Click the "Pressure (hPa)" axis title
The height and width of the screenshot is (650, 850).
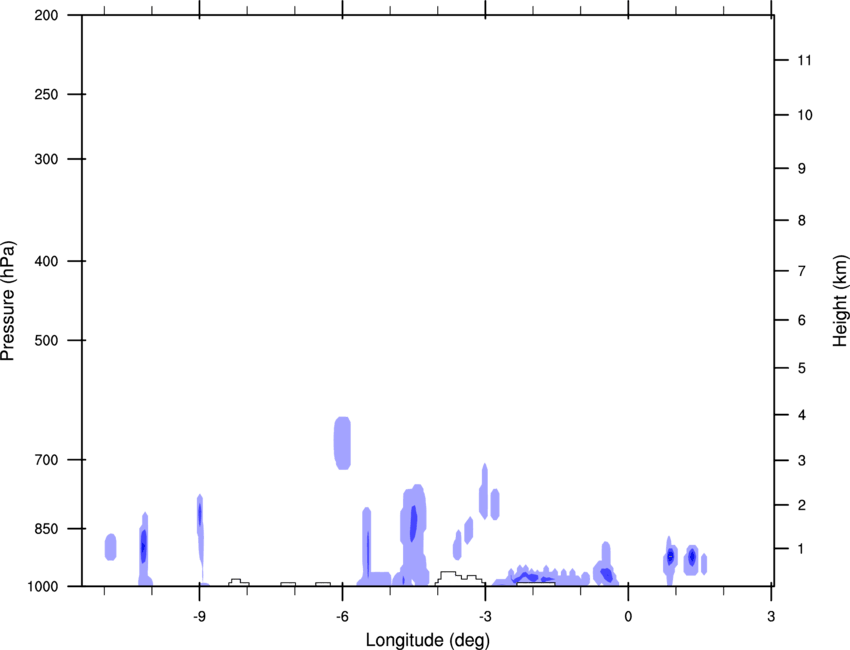click(x=8, y=301)
